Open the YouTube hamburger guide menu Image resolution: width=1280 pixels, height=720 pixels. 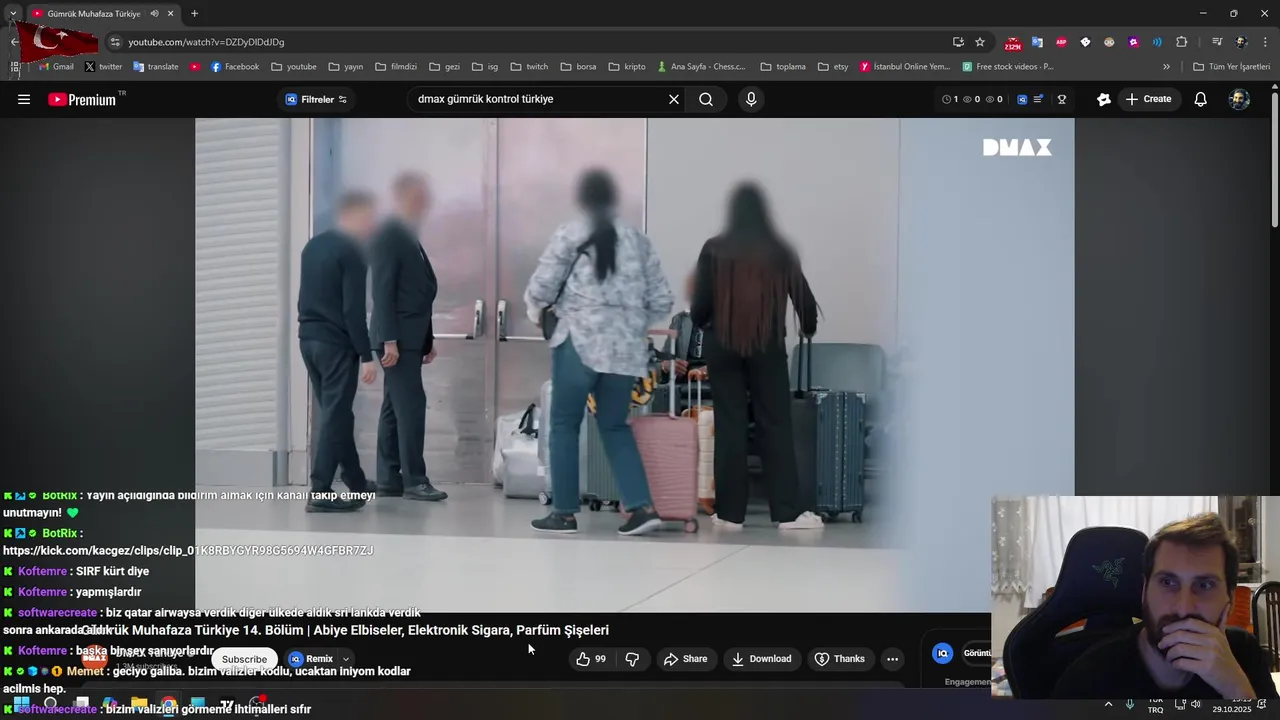24,99
